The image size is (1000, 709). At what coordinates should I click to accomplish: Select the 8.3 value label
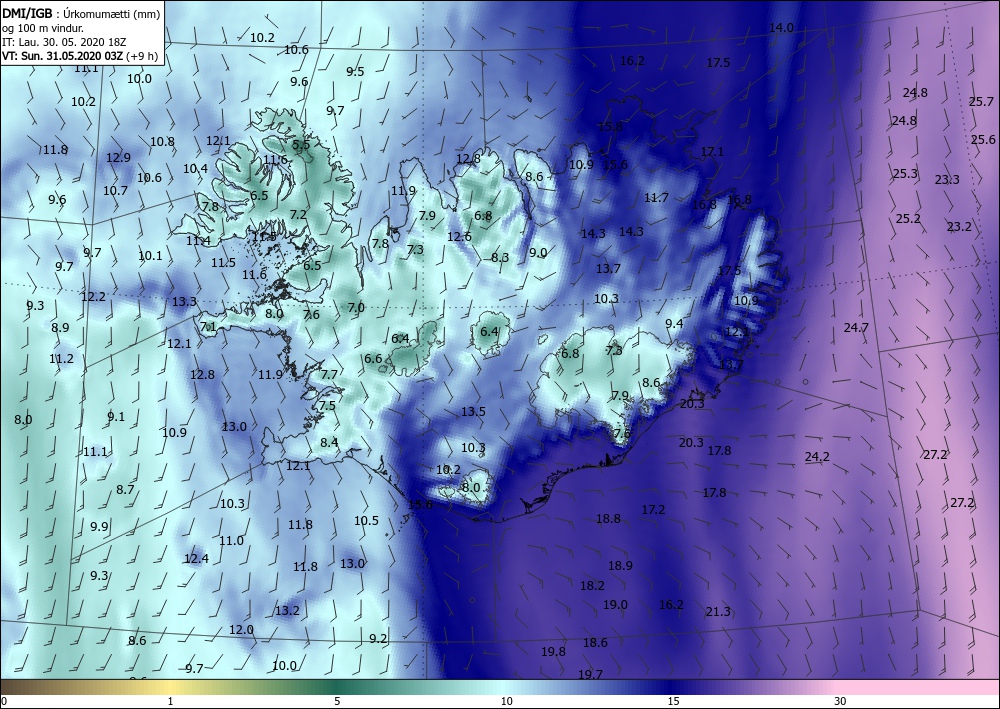pyautogui.click(x=500, y=258)
